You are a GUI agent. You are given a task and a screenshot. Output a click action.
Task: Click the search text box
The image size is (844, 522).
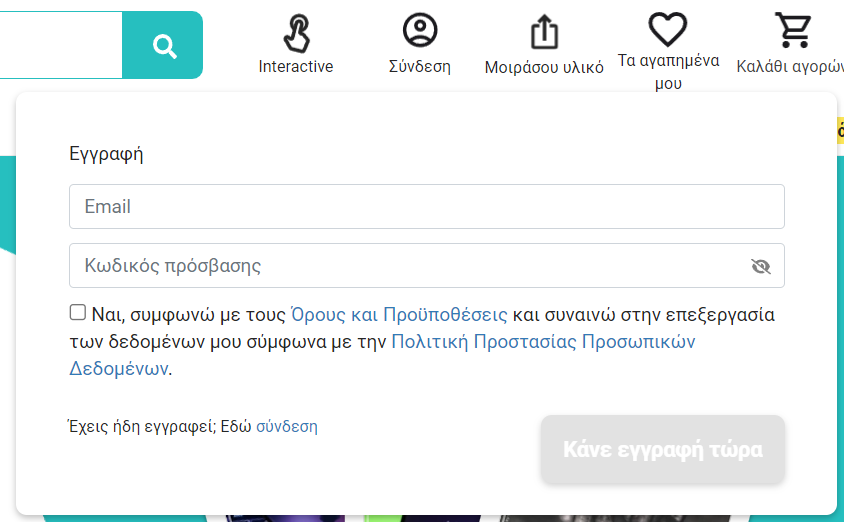click(x=60, y=45)
